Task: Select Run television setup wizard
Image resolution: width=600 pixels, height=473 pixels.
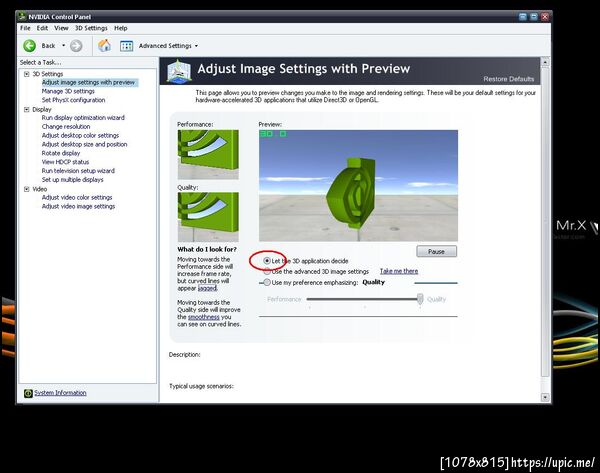Action: coord(78,171)
